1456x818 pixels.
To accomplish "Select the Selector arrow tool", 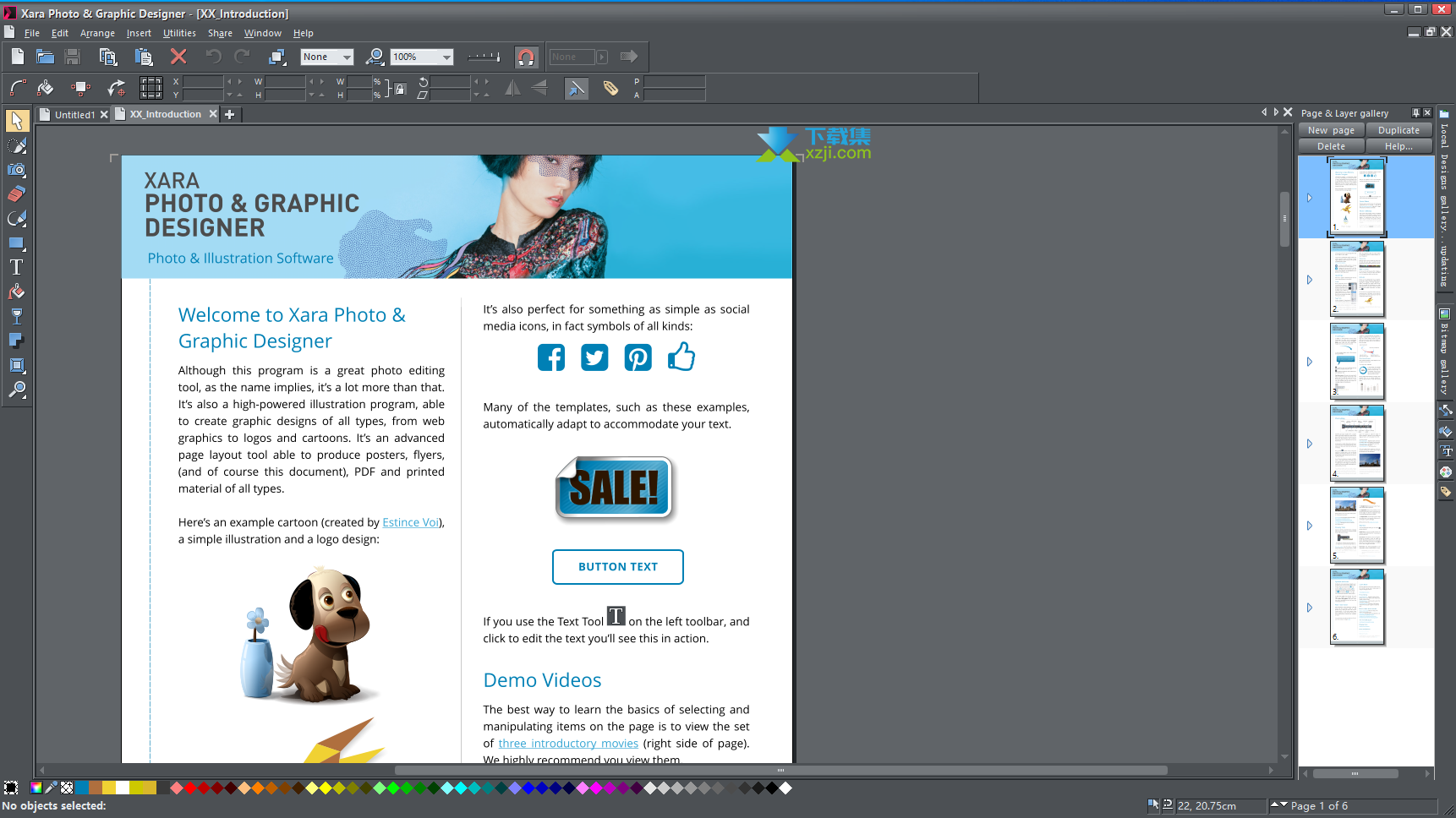I will coord(16,120).
